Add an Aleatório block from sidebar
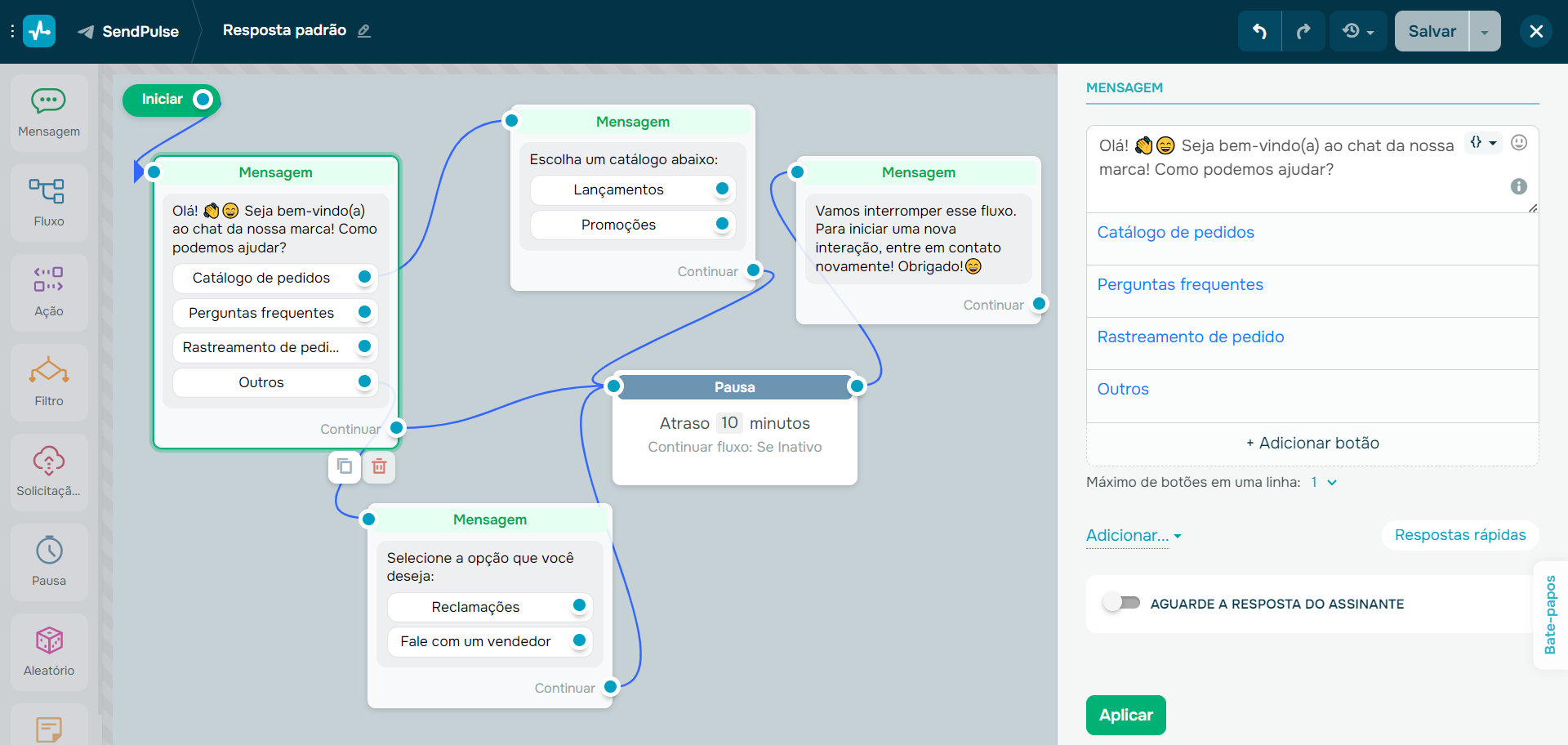 click(x=49, y=652)
